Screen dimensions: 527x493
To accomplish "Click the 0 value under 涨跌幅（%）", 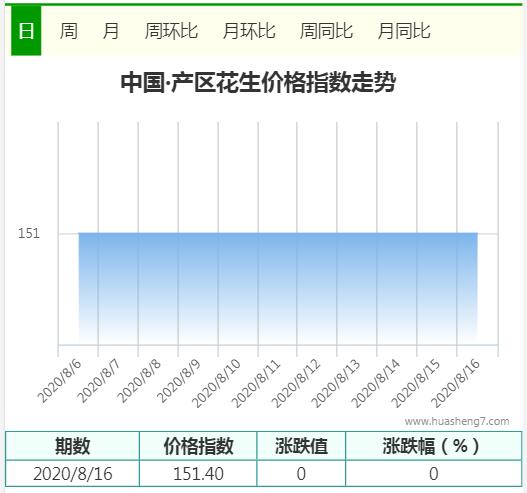I will (x=434, y=474).
